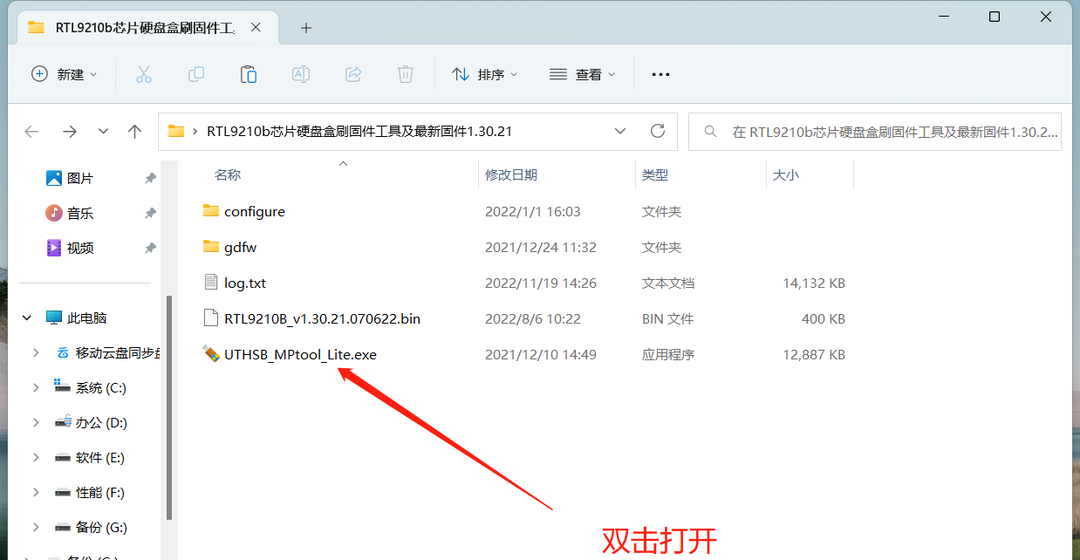Screen dimensions: 1080x560
Task: Go back with the left arrow
Action: [x=32, y=131]
